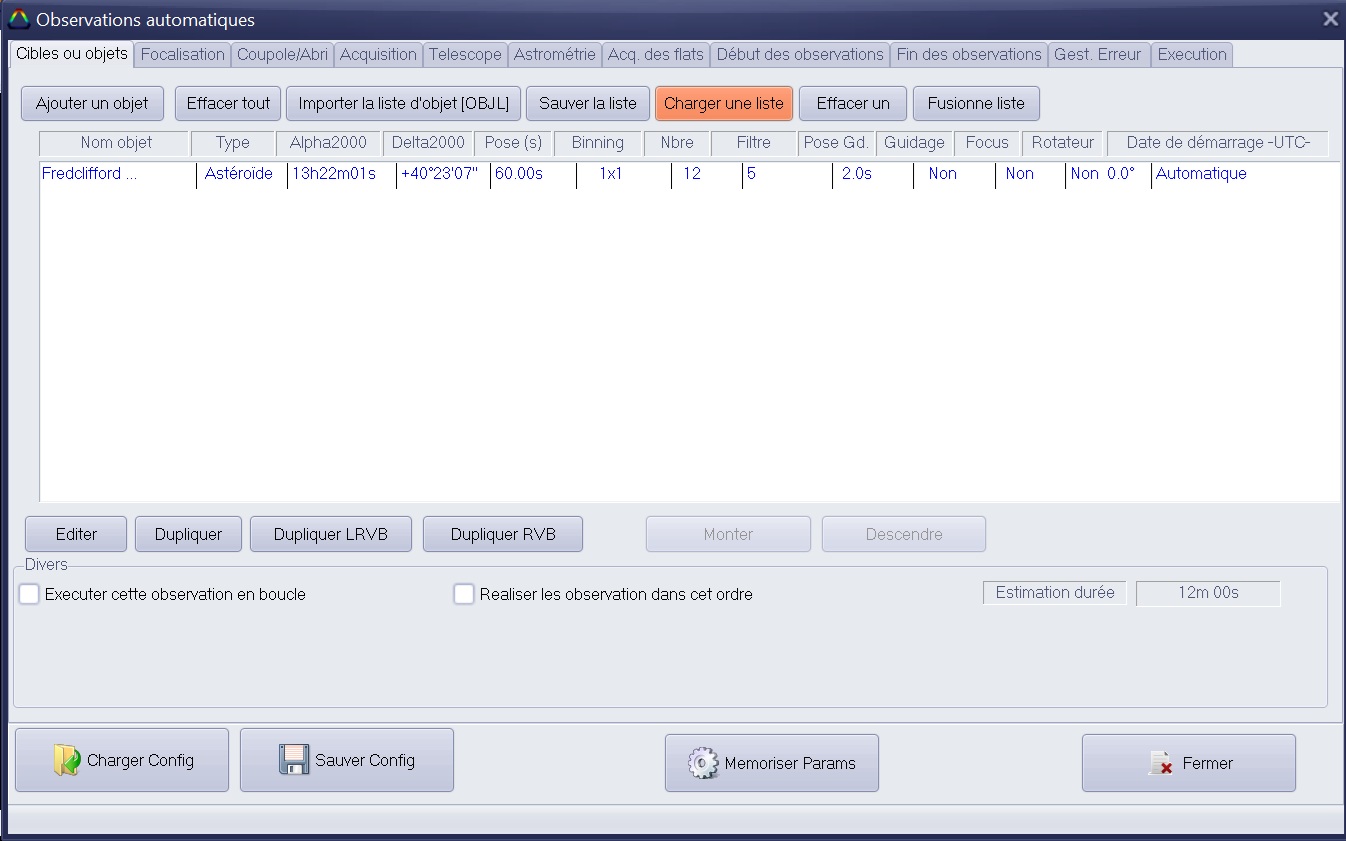
Task: Enable Executer cette observation en boucle
Action: click(x=30, y=594)
